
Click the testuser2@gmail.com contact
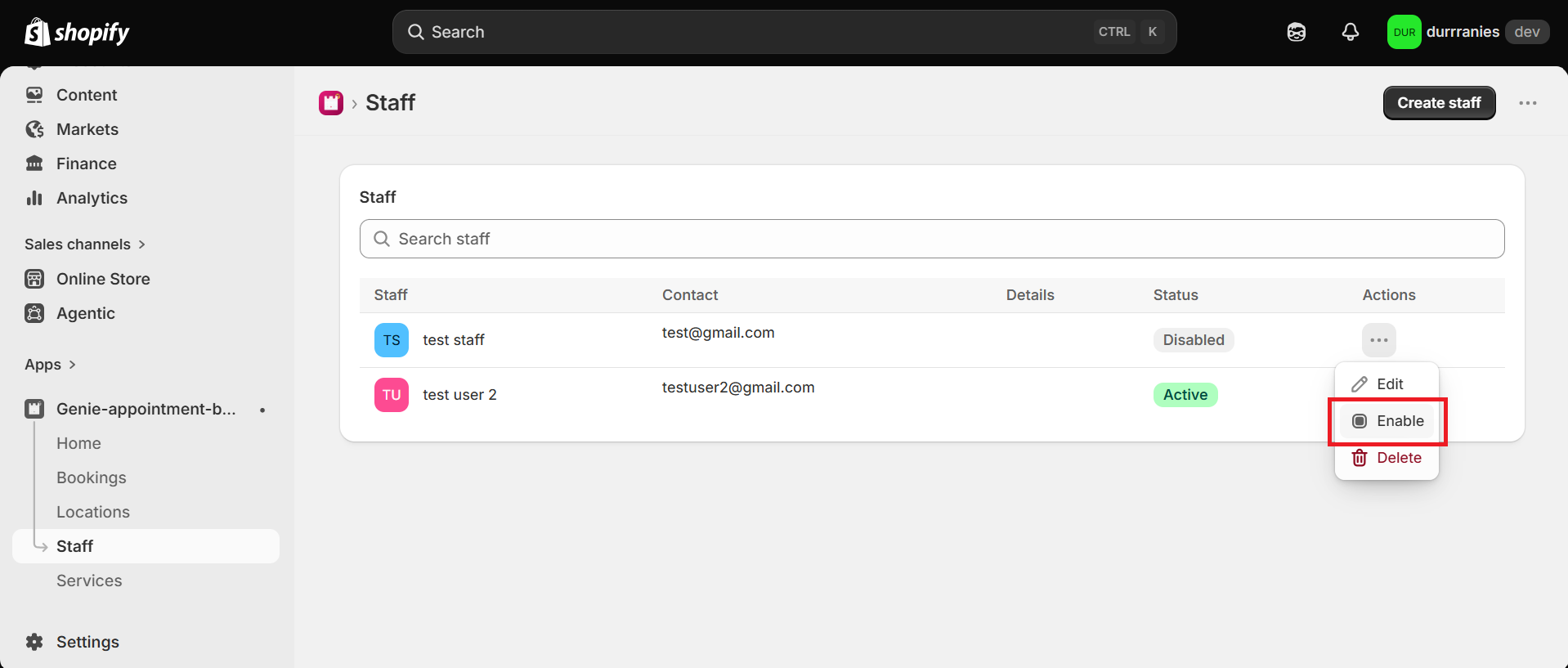(738, 388)
